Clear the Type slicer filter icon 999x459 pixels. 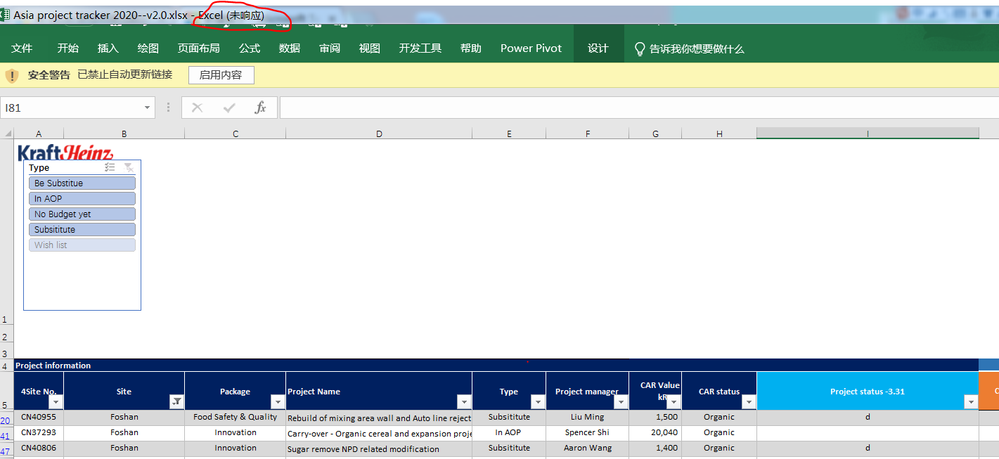(128, 167)
